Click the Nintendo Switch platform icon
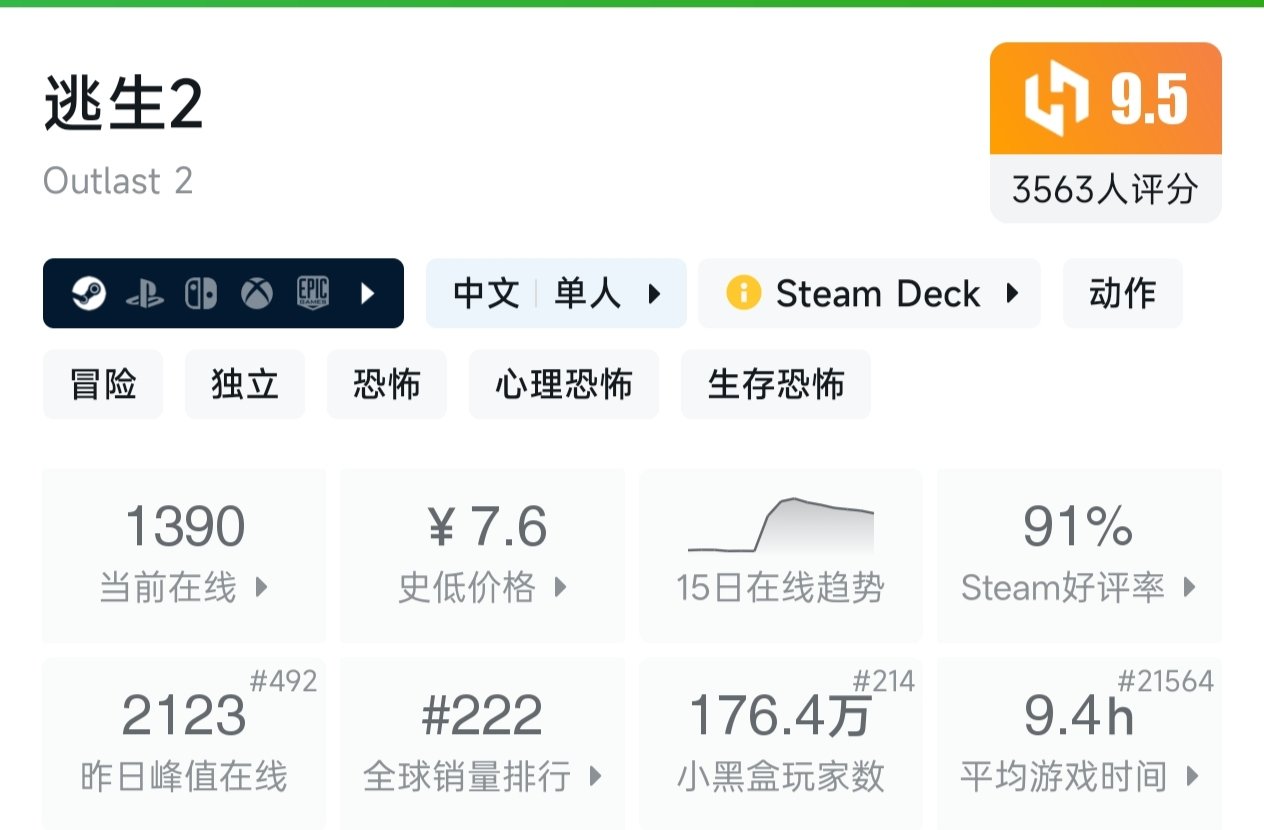Viewport: 1264px width, 830px height. [x=200, y=293]
